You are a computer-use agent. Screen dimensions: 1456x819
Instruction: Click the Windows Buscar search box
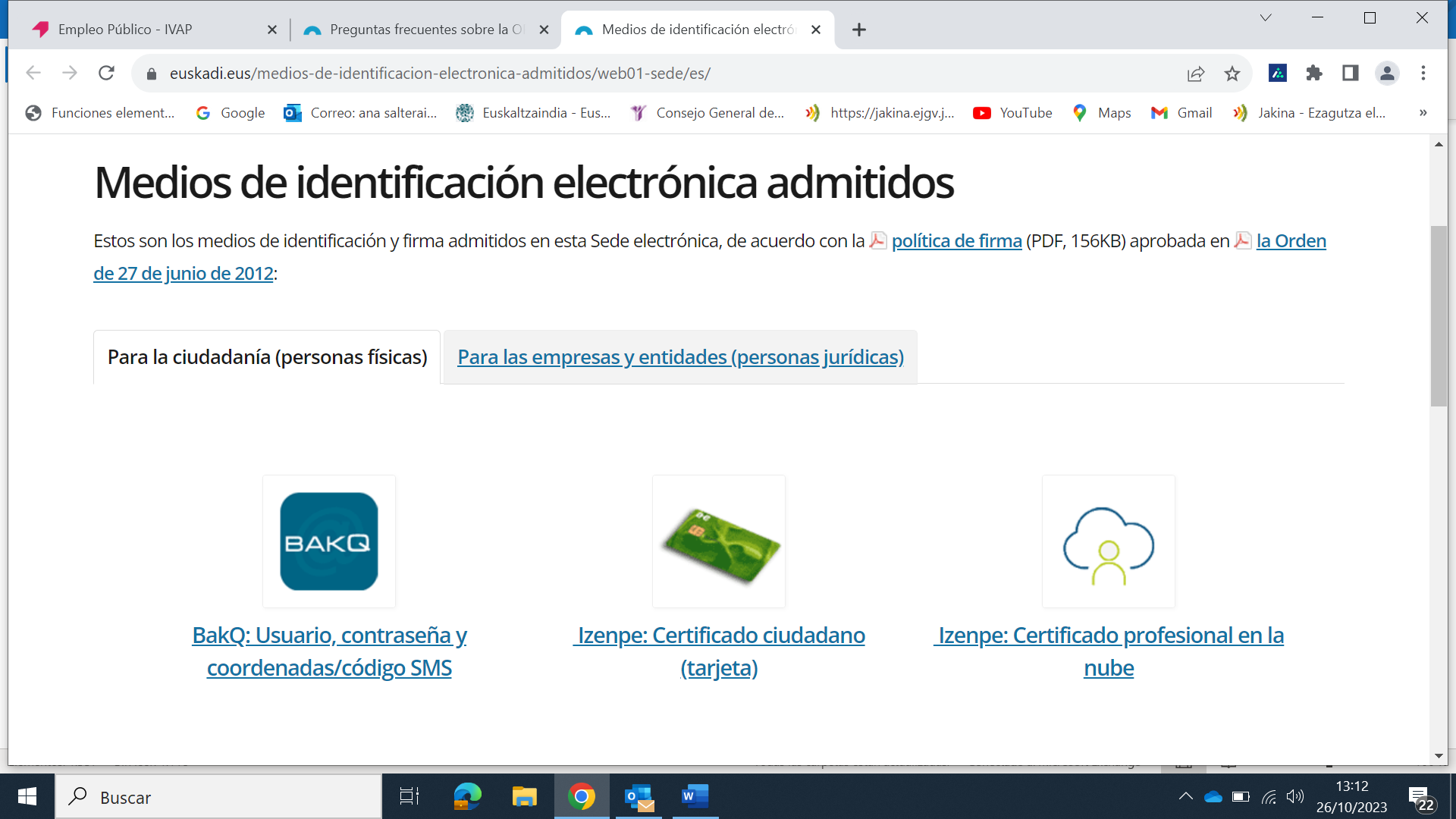click(x=220, y=797)
